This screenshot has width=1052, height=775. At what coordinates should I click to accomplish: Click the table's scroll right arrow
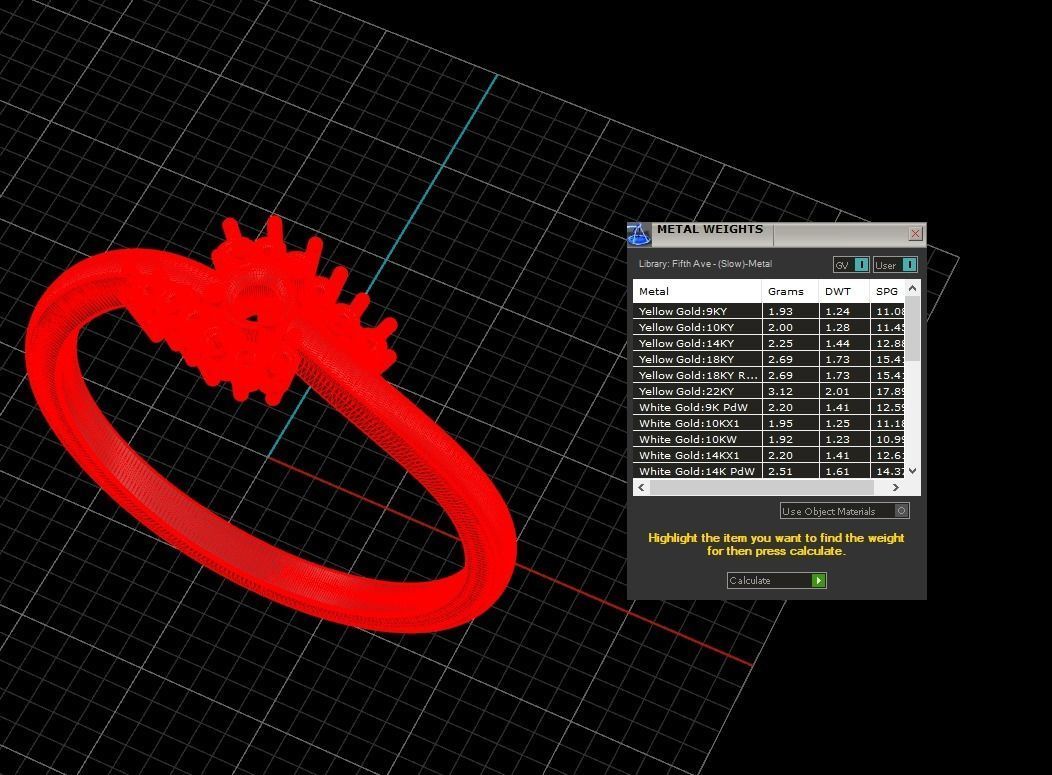tap(896, 488)
